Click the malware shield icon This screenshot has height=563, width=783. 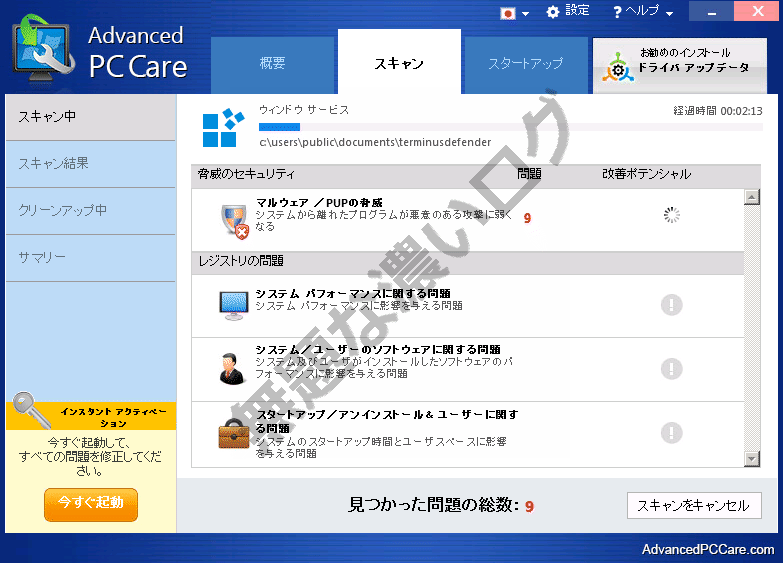(235, 221)
